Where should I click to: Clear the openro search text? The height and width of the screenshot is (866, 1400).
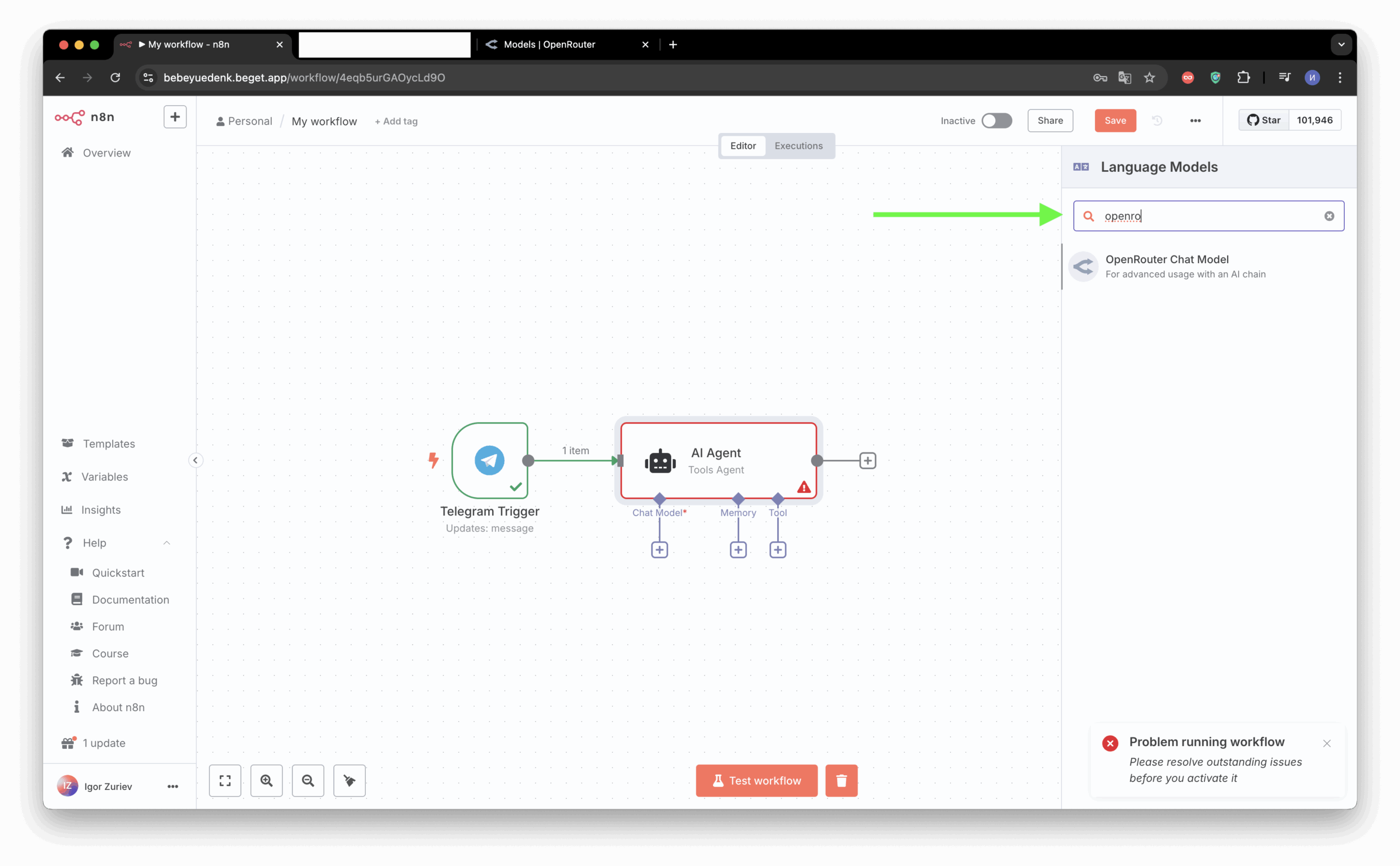click(1329, 216)
